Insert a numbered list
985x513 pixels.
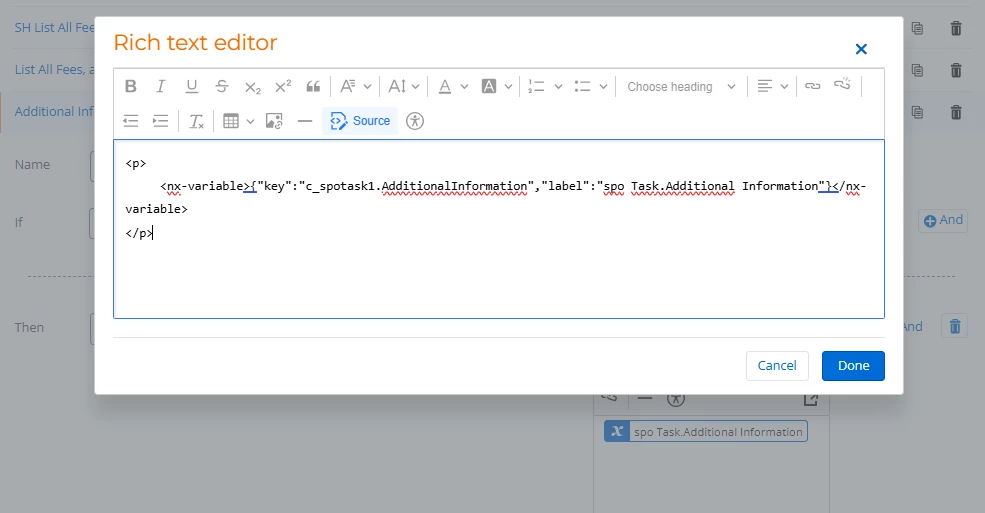tap(536, 87)
